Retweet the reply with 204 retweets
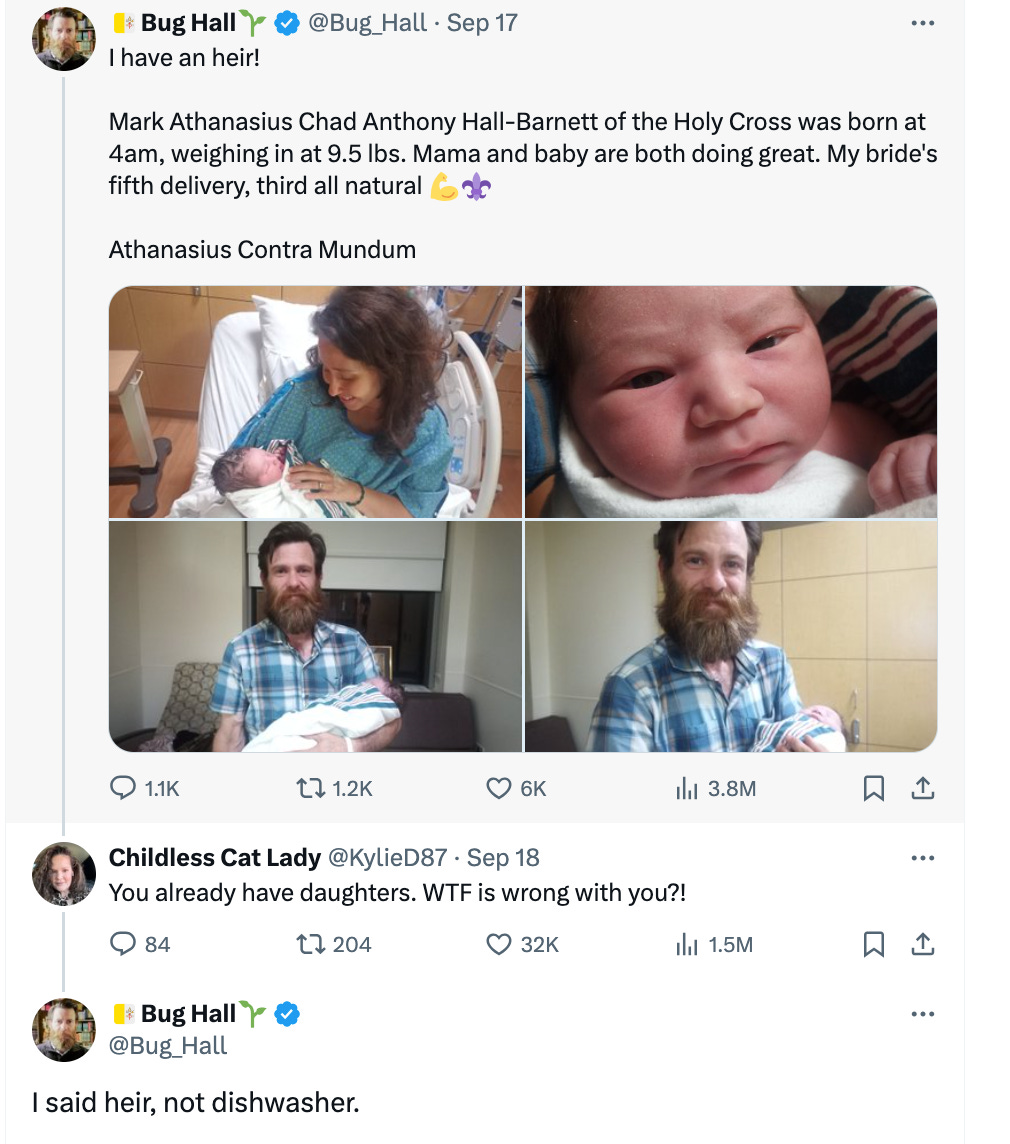The width and height of the screenshot is (1010, 1144). pyautogui.click(x=334, y=944)
